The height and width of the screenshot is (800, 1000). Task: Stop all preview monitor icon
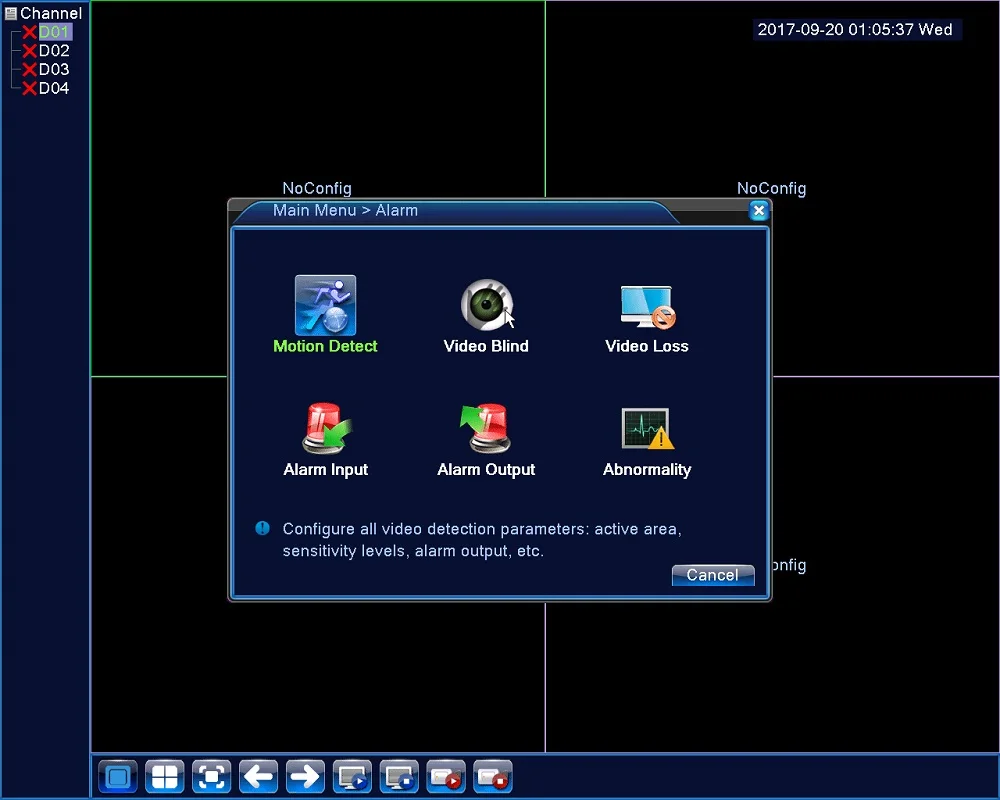[399, 776]
